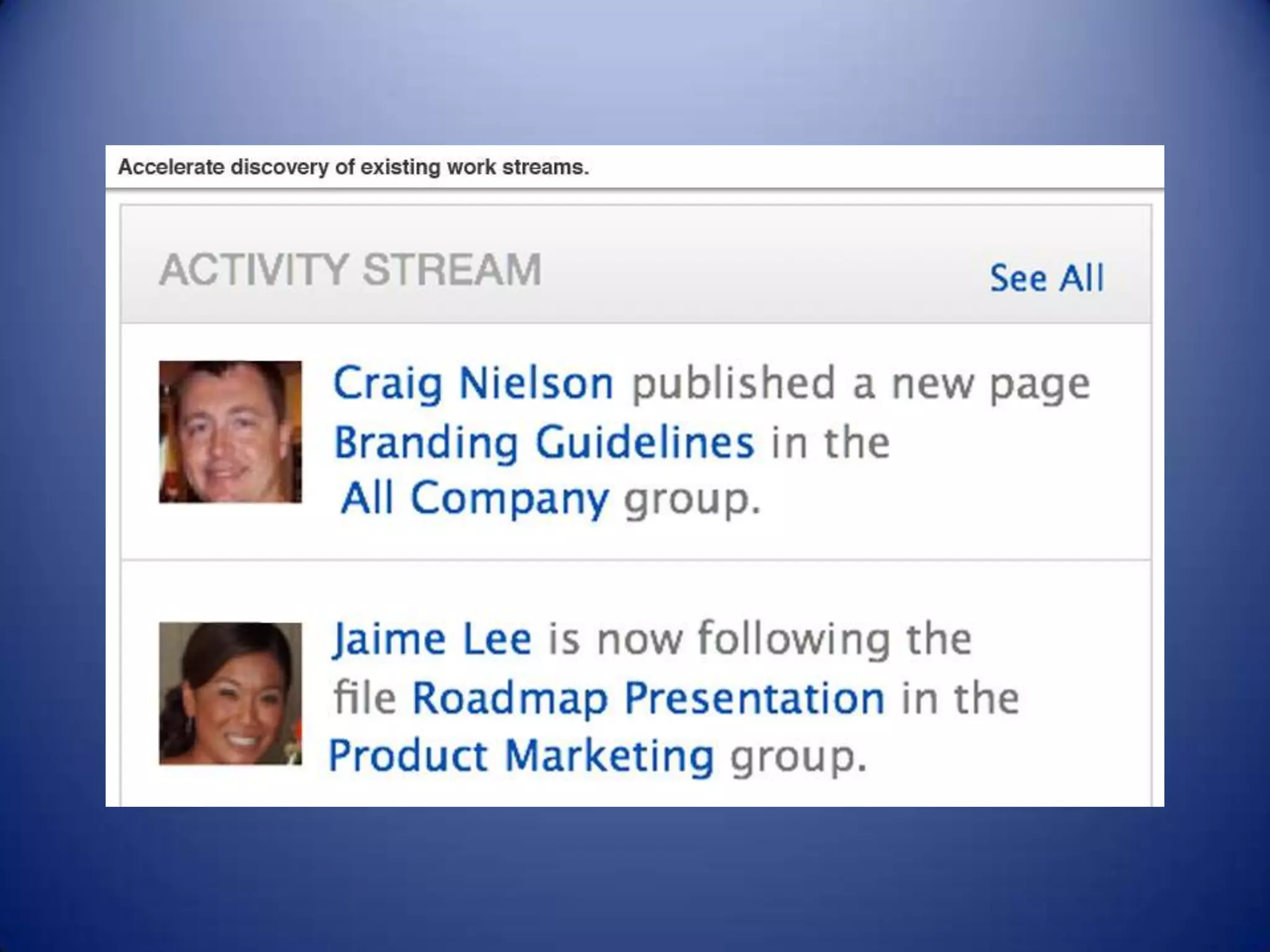The height and width of the screenshot is (952, 1270).
Task: Click the See All link
Action: (x=1046, y=278)
